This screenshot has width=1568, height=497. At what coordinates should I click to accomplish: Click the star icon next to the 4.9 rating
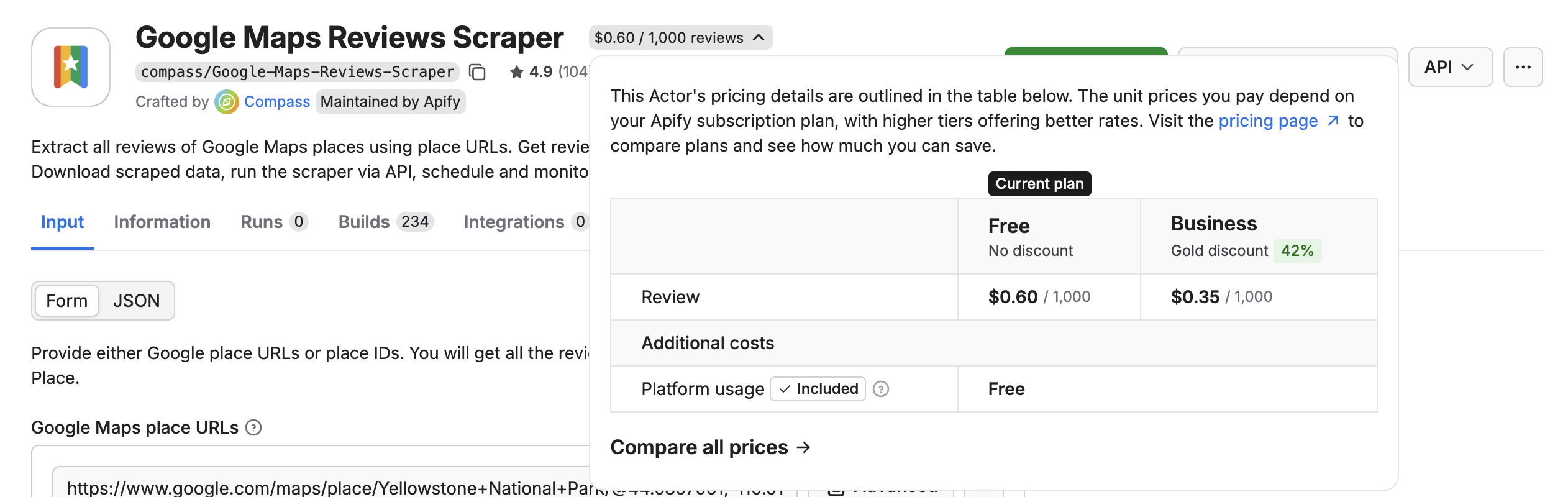[x=517, y=71]
